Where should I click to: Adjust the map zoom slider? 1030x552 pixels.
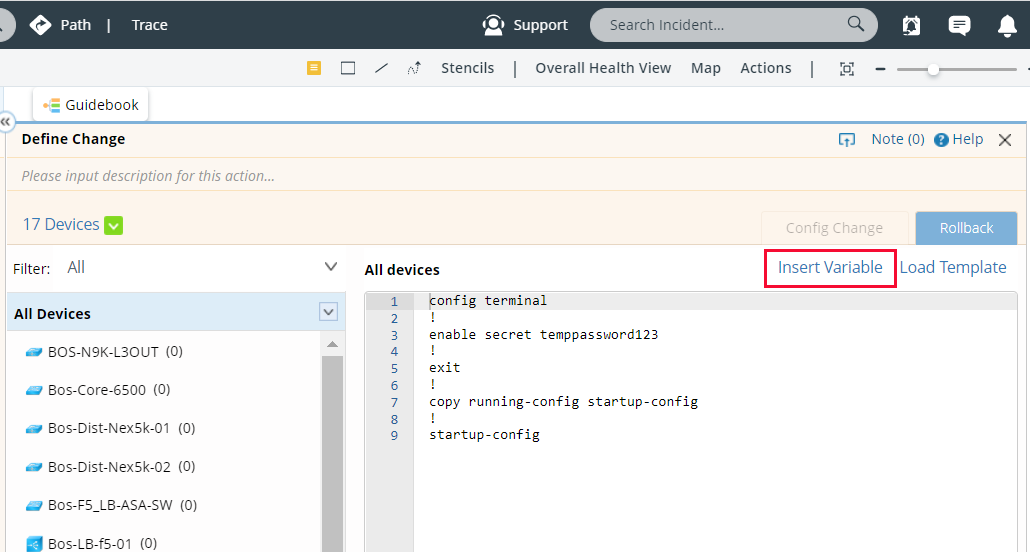click(x=933, y=69)
